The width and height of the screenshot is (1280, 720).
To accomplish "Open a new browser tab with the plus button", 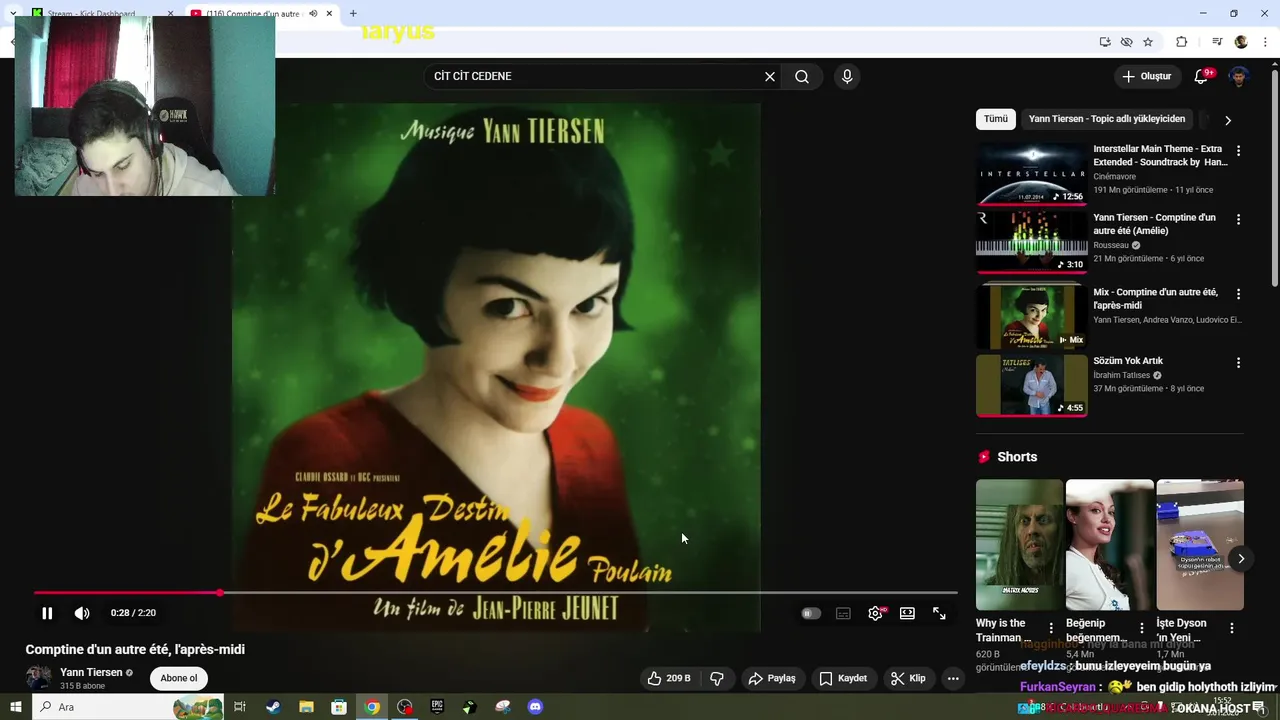I will 353,14.
